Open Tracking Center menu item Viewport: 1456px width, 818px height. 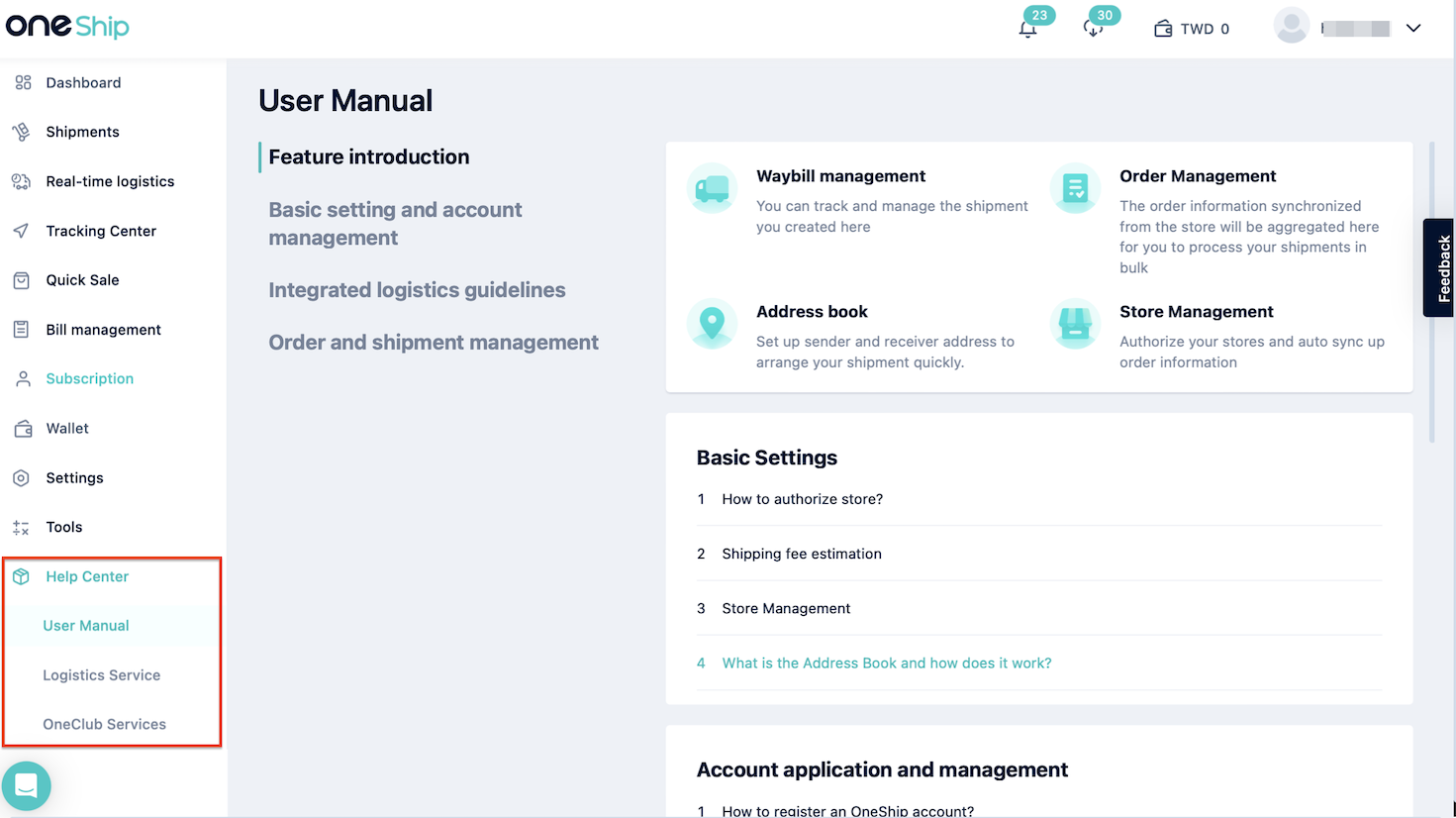pyautogui.click(x=101, y=231)
